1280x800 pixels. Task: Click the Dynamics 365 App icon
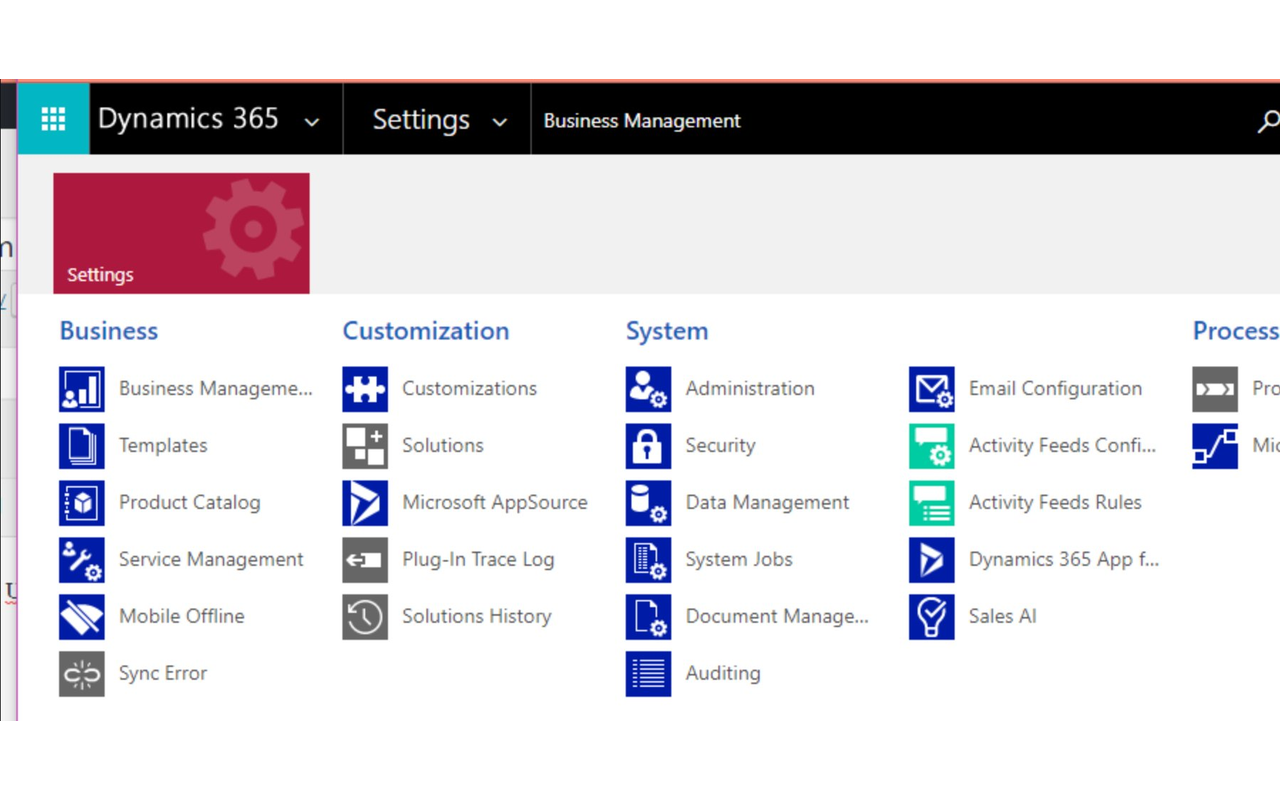pos(932,560)
